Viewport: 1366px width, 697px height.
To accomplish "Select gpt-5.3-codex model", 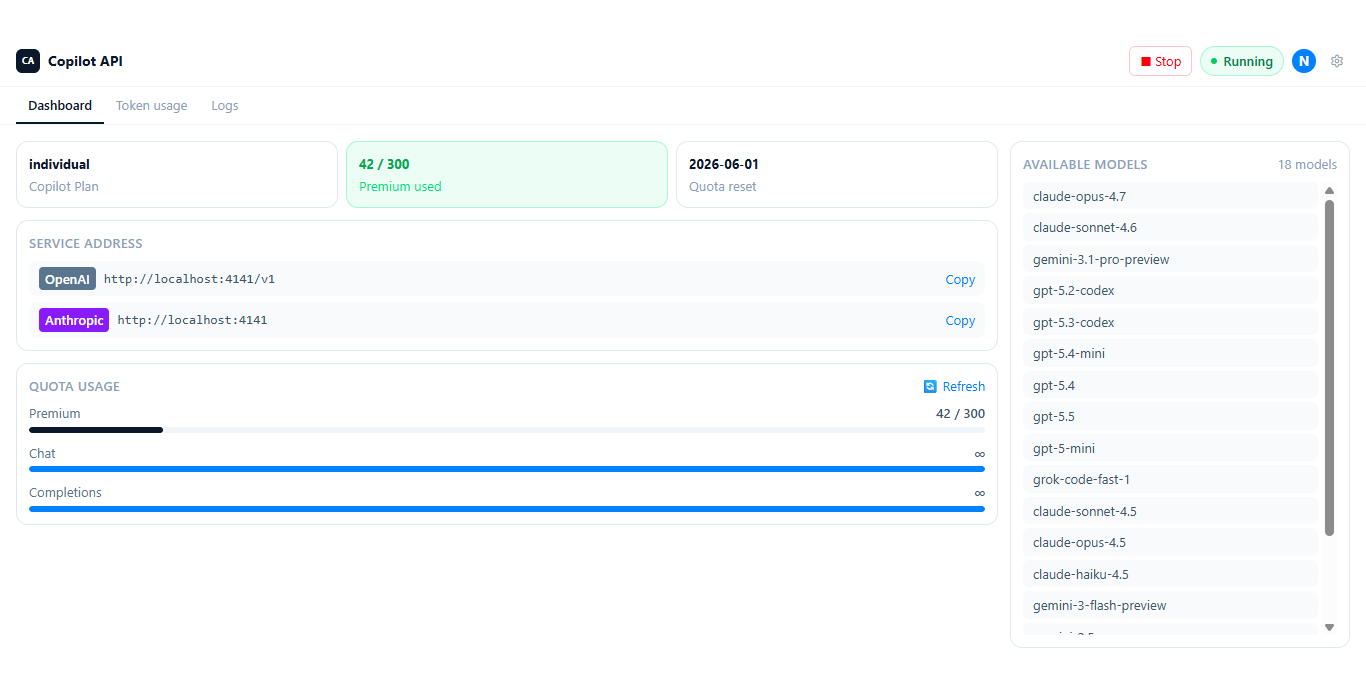I will pos(1170,322).
